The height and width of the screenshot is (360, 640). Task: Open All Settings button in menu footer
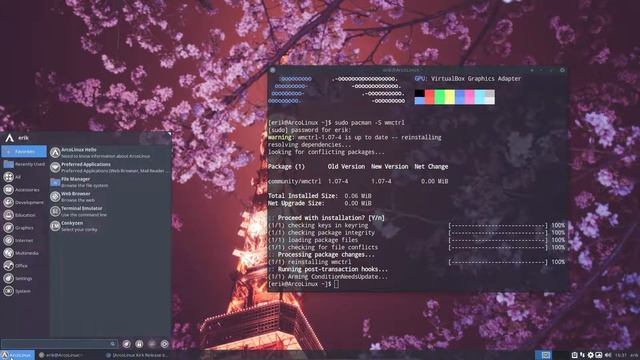click(x=127, y=344)
